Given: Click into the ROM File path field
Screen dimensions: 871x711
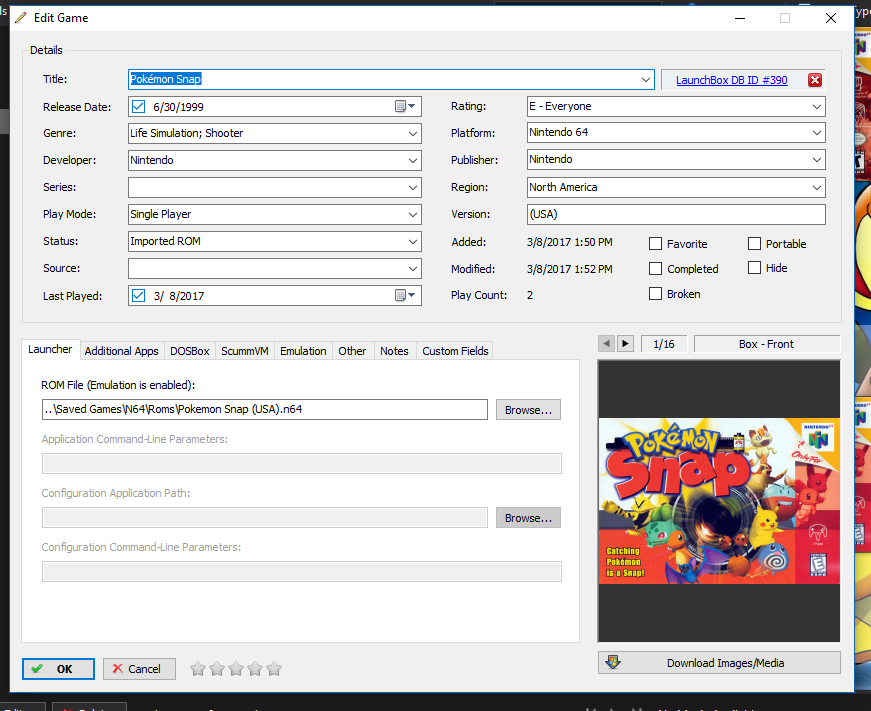Looking at the screenshot, I should [x=265, y=409].
